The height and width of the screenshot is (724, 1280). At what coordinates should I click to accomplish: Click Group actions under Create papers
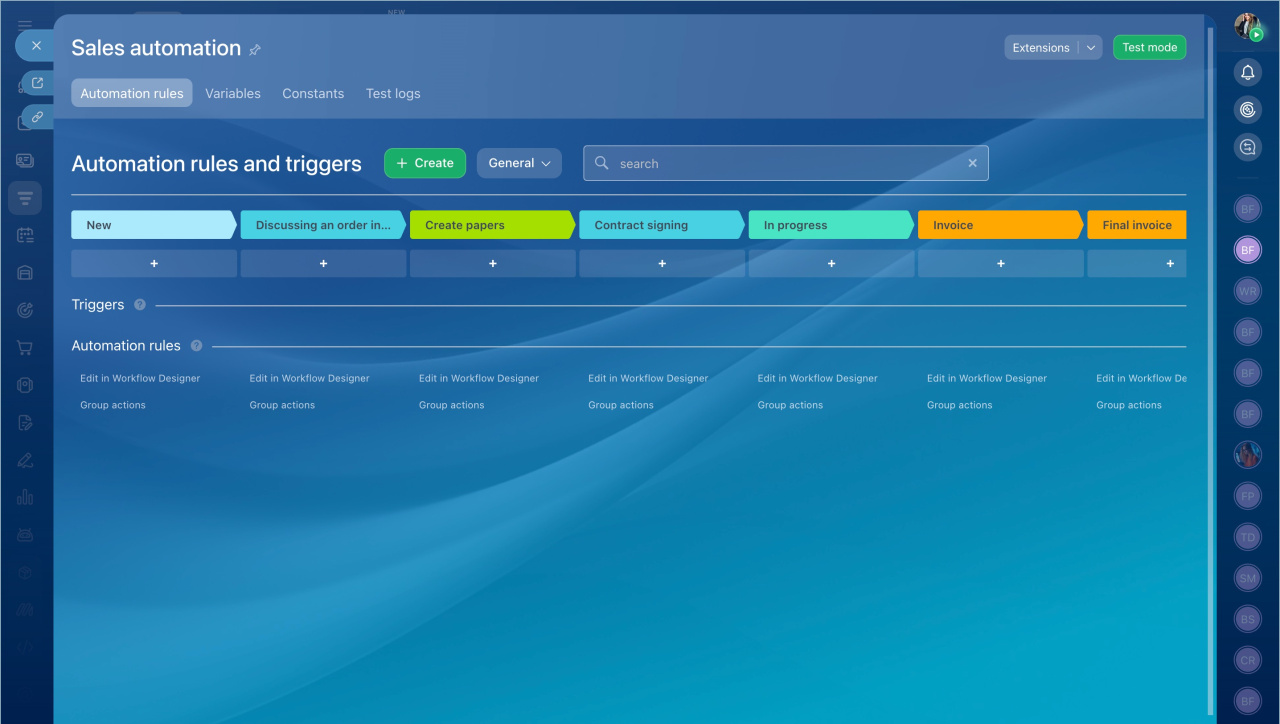coord(452,405)
